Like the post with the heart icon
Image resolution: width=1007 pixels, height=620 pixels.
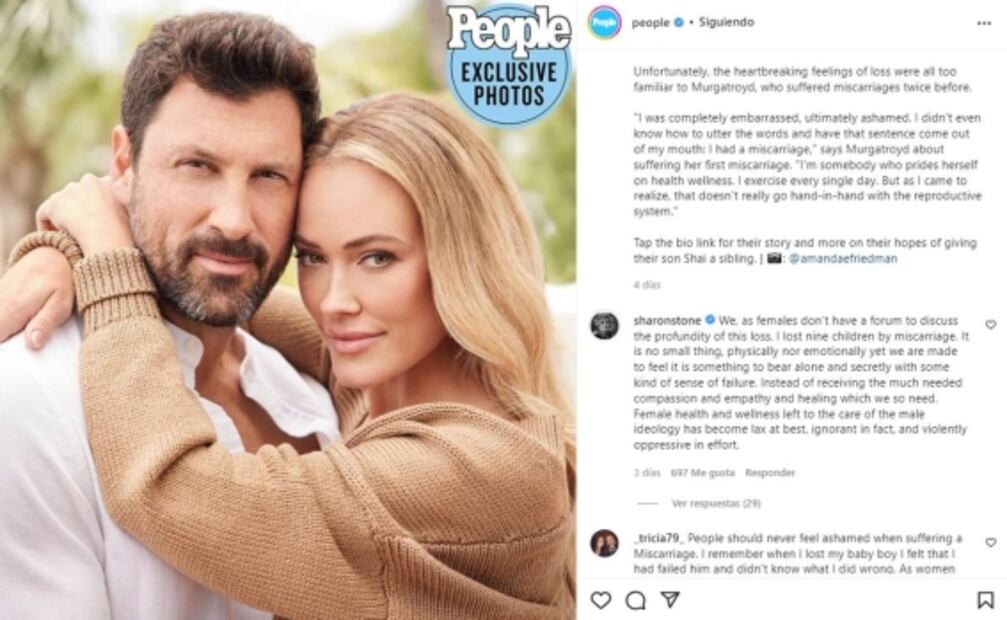click(x=600, y=600)
